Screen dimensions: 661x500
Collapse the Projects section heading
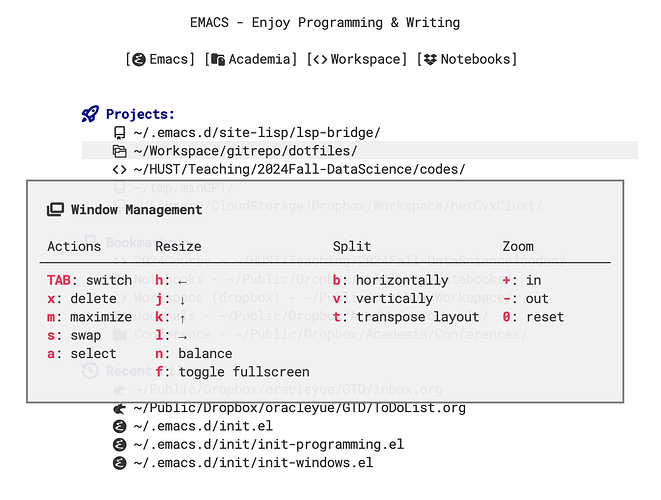click(140, 115)
